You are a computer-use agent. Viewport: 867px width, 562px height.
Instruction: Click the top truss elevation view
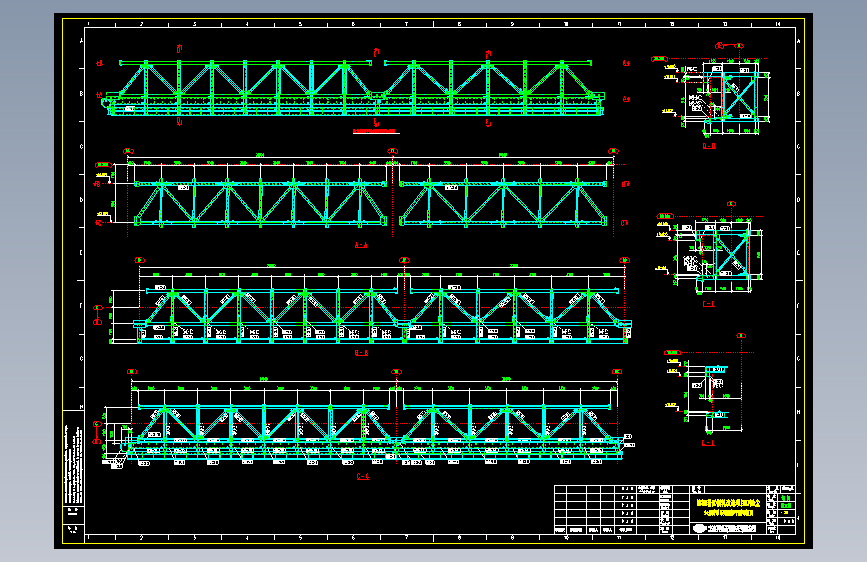tap(354, 89)
